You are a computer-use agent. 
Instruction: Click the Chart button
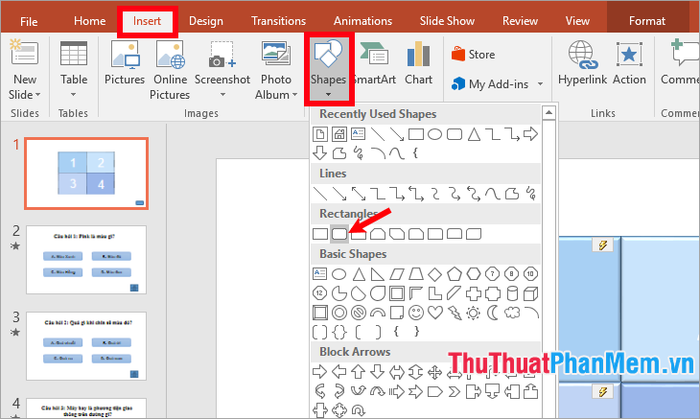[x=418, y=63]
